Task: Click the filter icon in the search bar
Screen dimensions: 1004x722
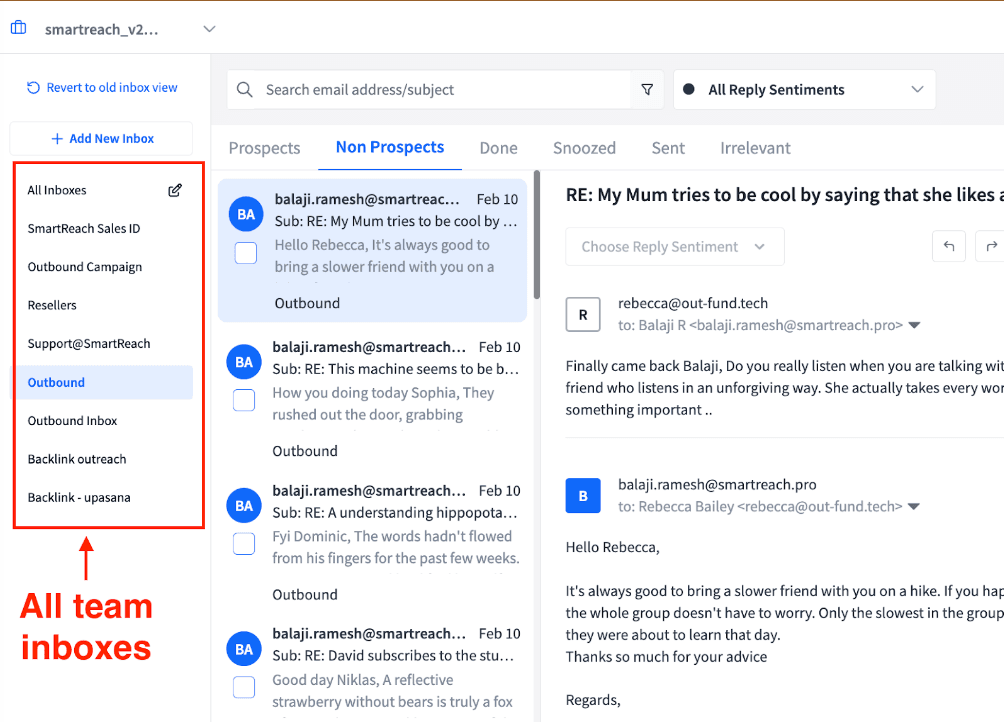Action: [648, 89]
